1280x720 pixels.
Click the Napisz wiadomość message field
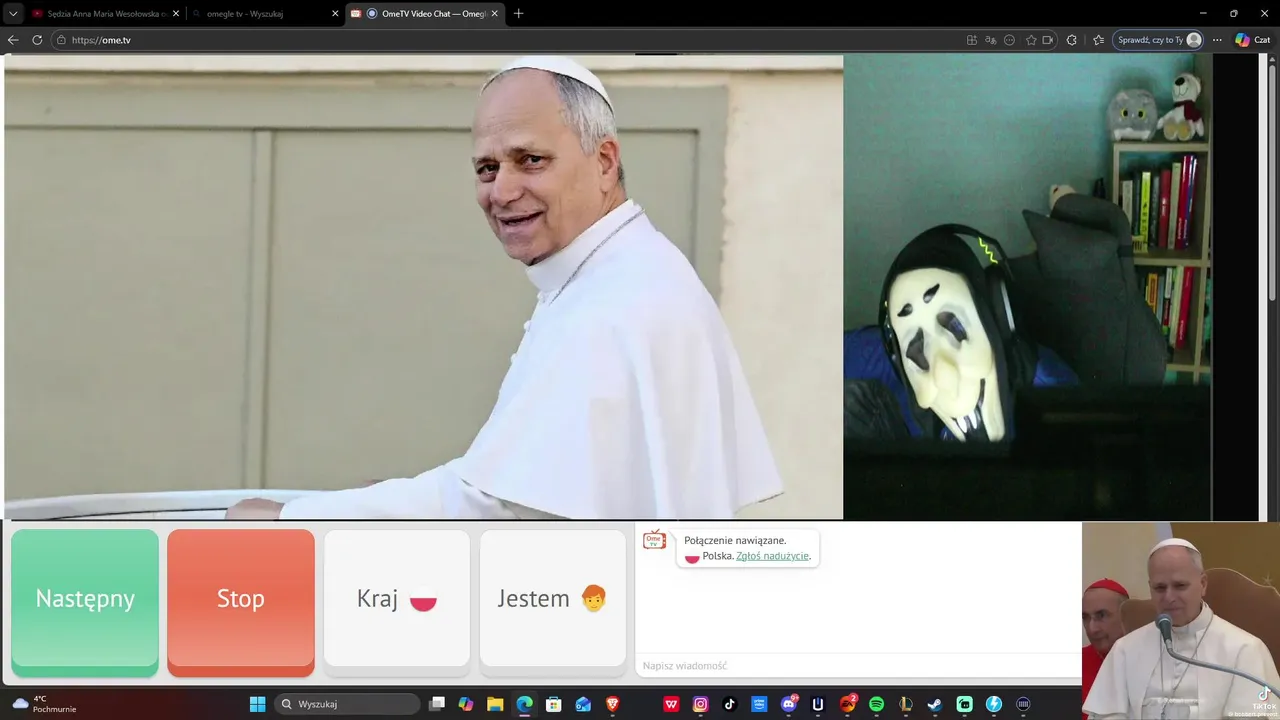(x=858, y=666)
